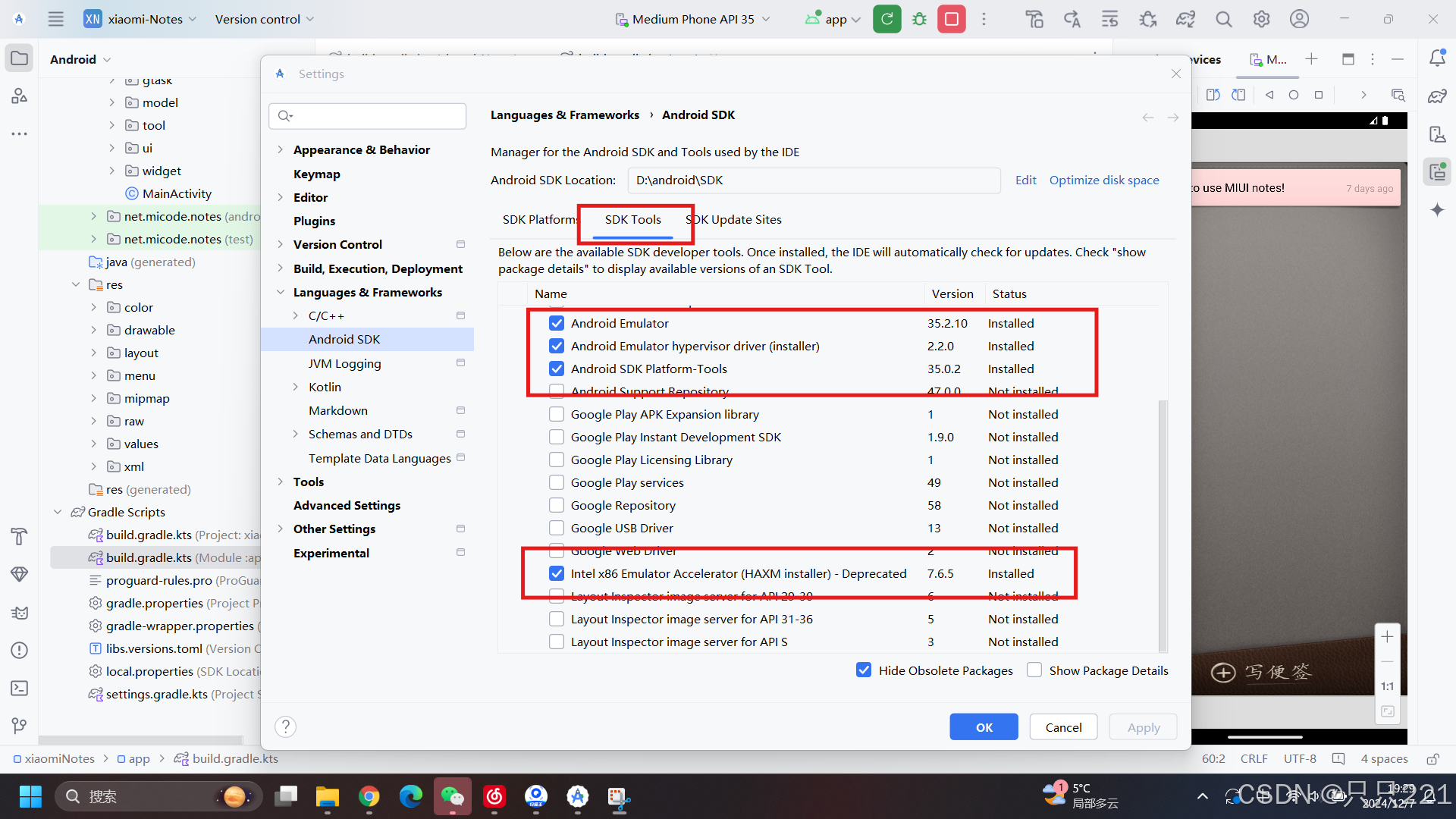Open the Search Everywhere magnifier icon

coord(1223,19)
